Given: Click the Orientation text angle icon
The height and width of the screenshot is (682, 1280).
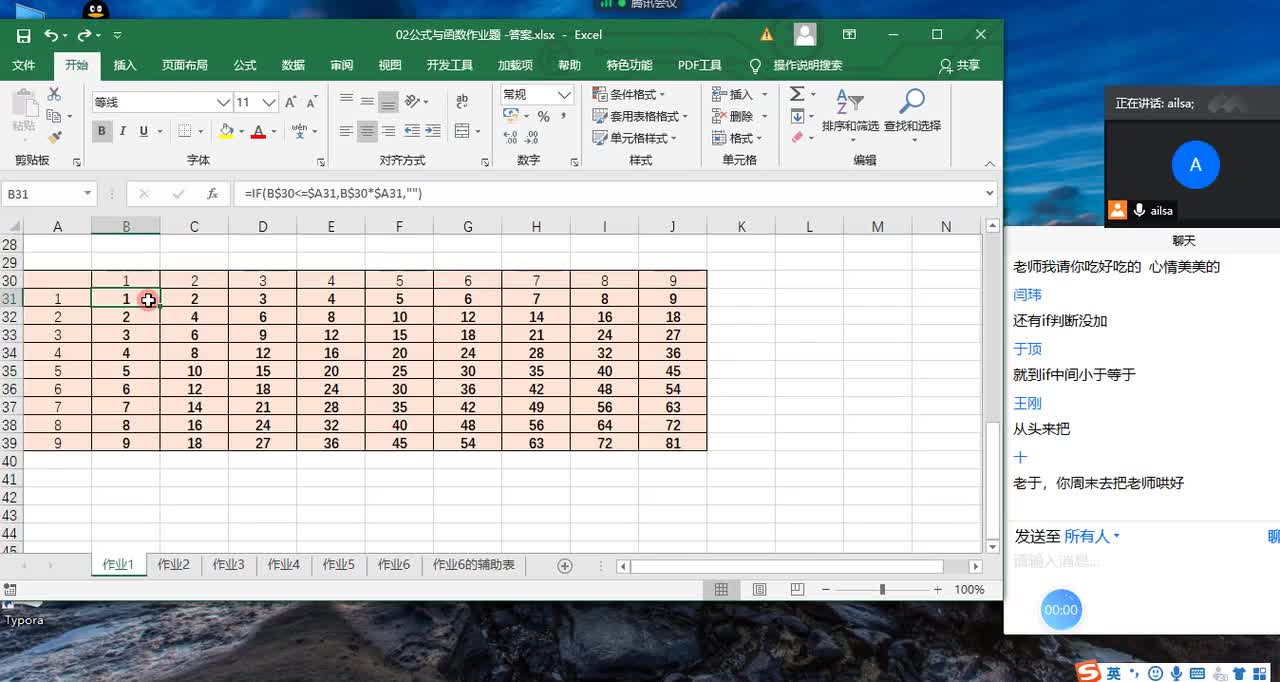Looking at the screenshot, I should (x=413, y=101).
